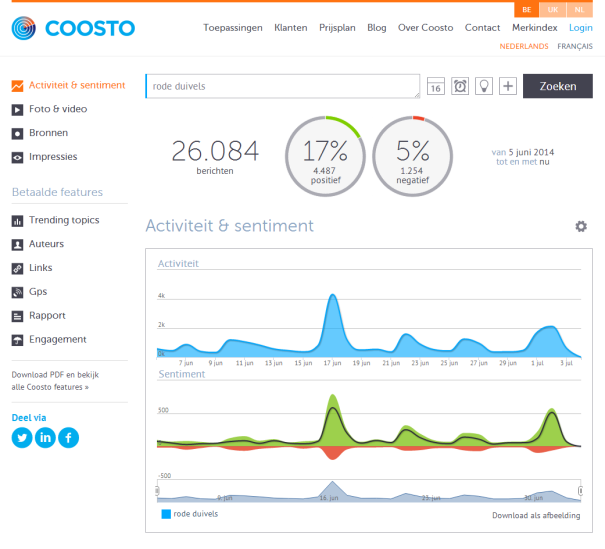Click the Impressies eye icon
605x549 pixels.
point(17,158)
